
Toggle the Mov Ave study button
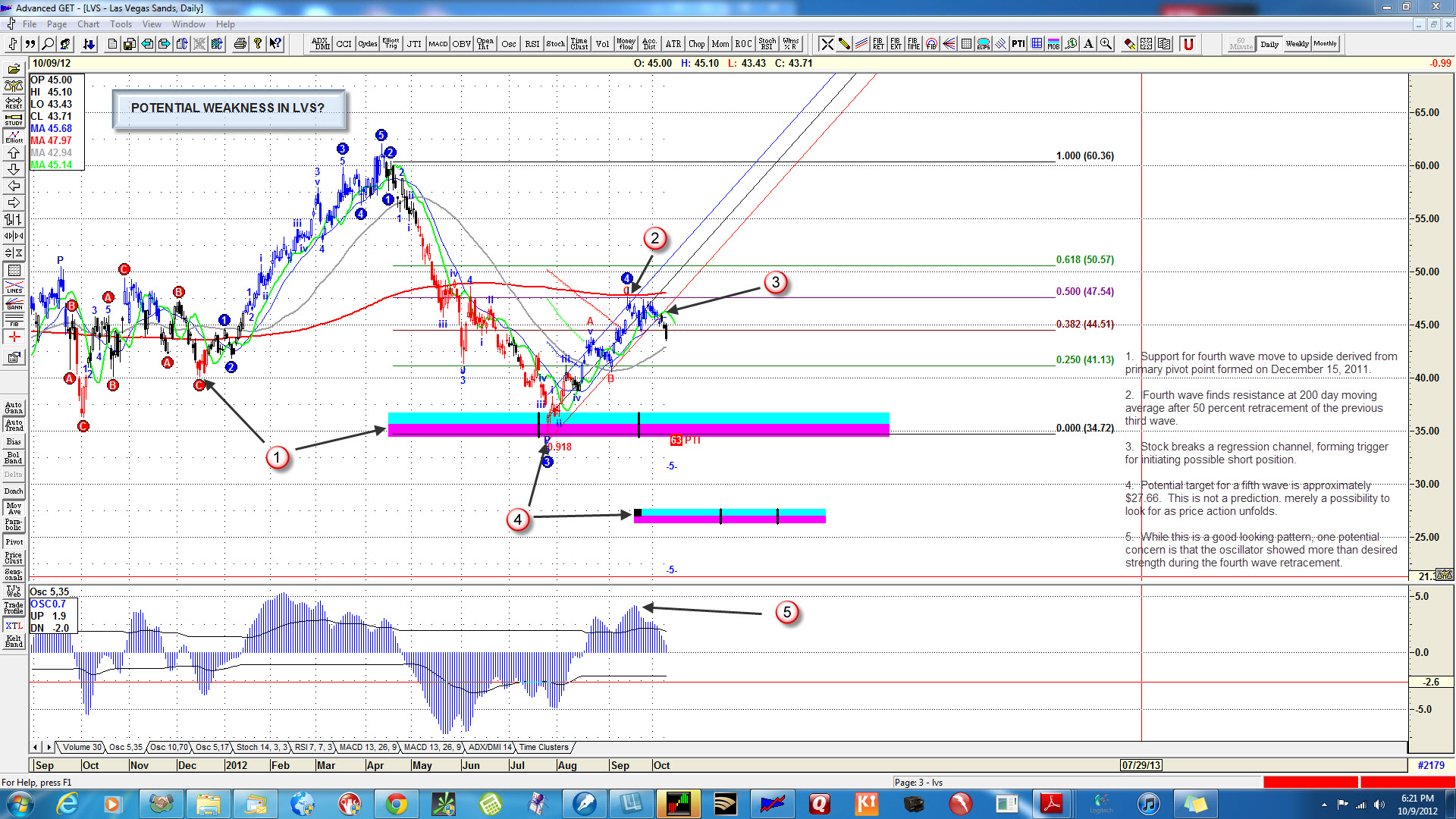point(14,508)
